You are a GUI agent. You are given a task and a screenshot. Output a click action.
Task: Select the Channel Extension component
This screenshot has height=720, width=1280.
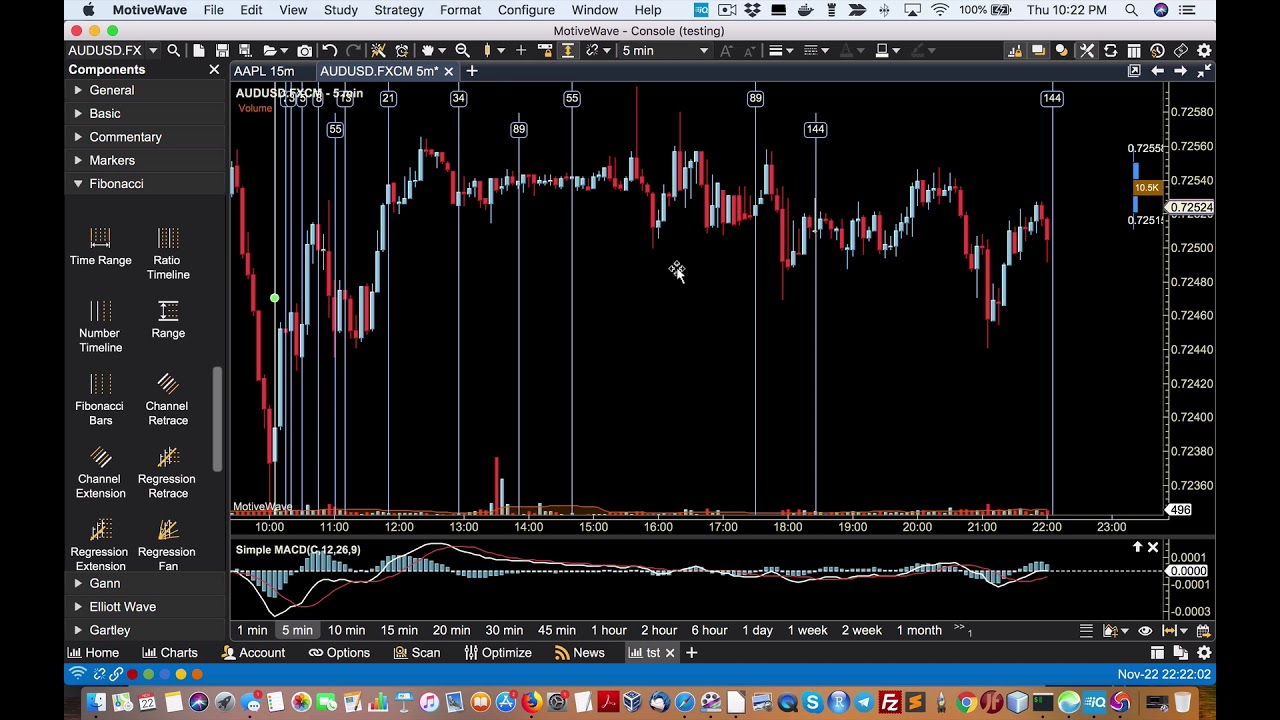tap(100, 472)
